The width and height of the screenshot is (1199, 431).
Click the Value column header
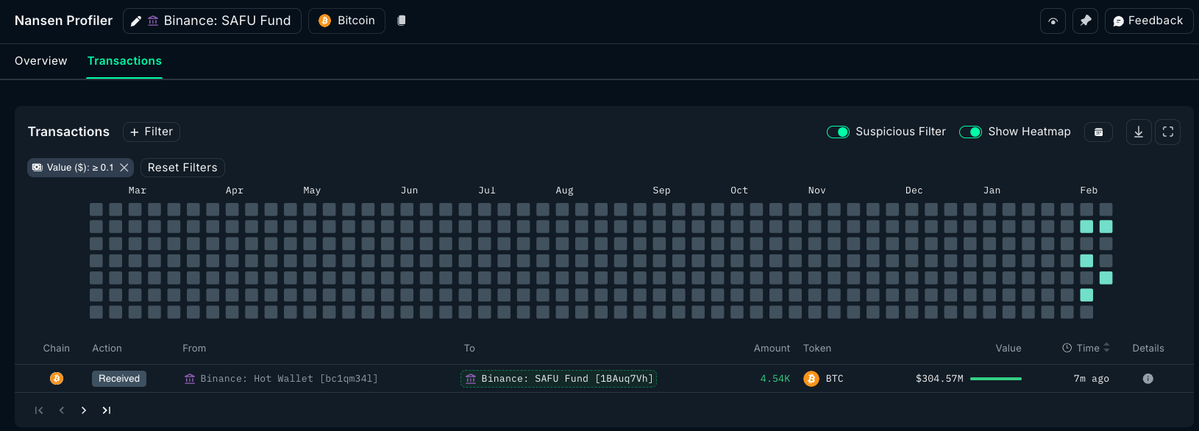point(1008,348)
